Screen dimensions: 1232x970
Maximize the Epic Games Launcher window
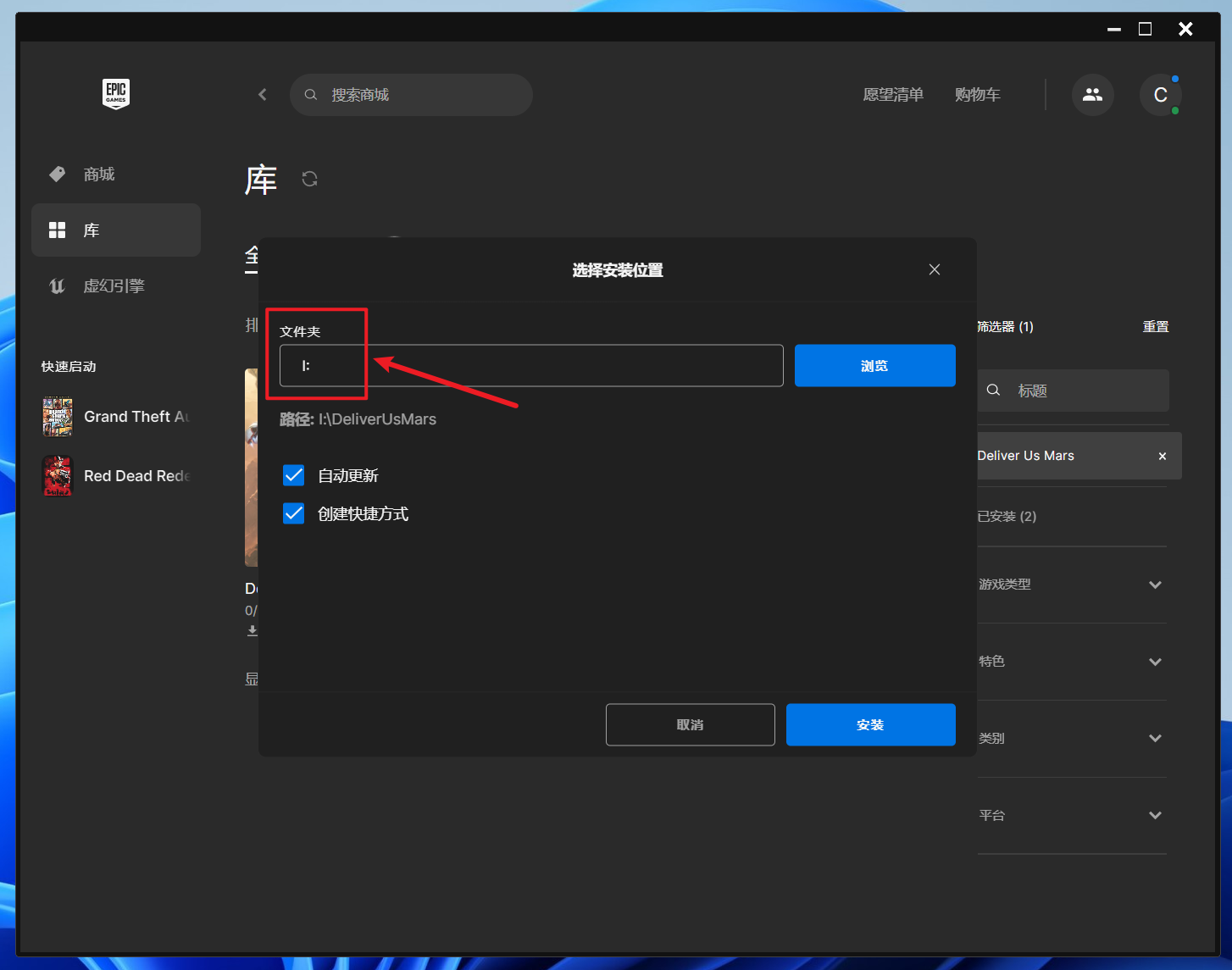(1146, 29)
